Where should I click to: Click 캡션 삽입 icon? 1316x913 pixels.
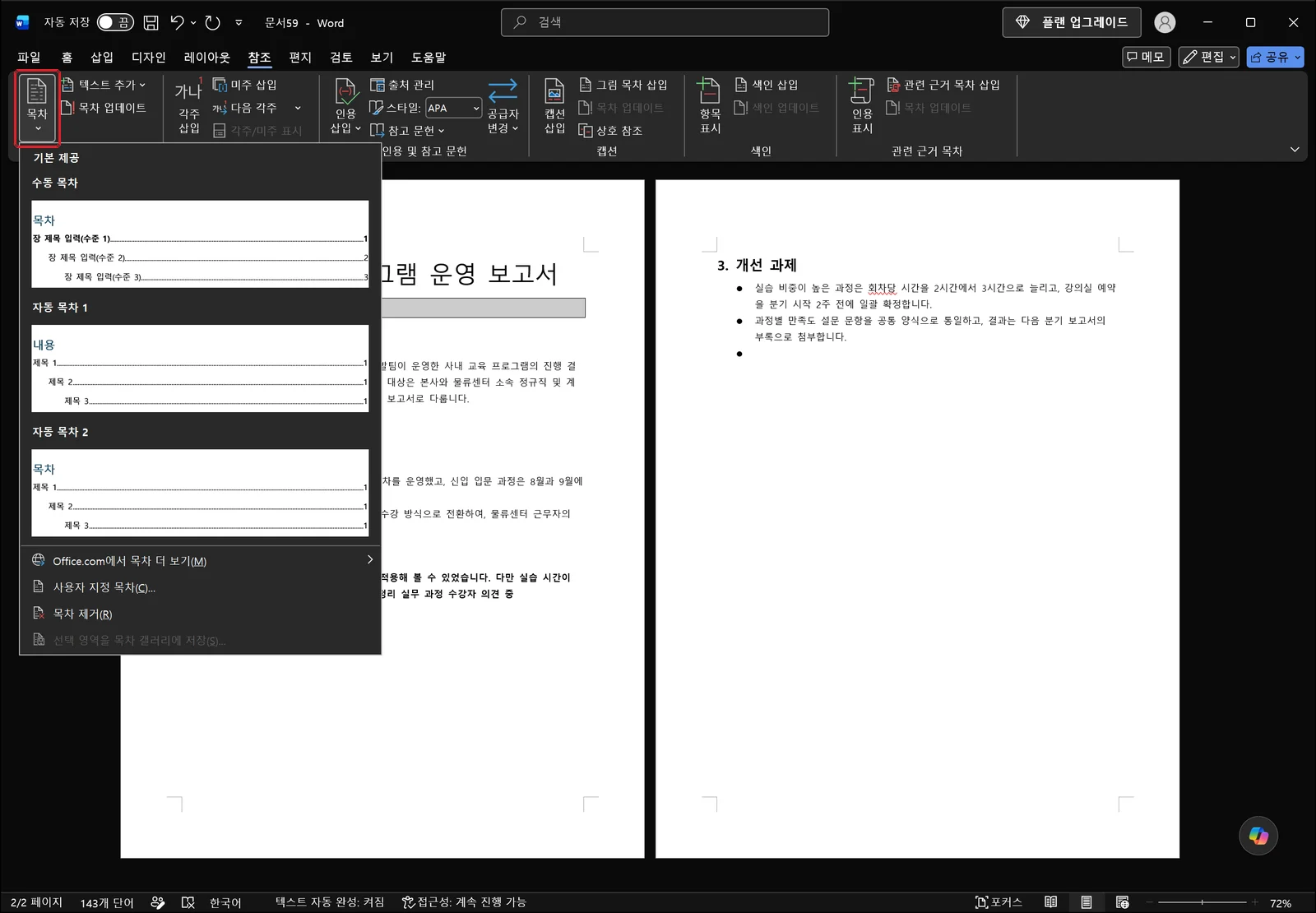coord(554,92)
